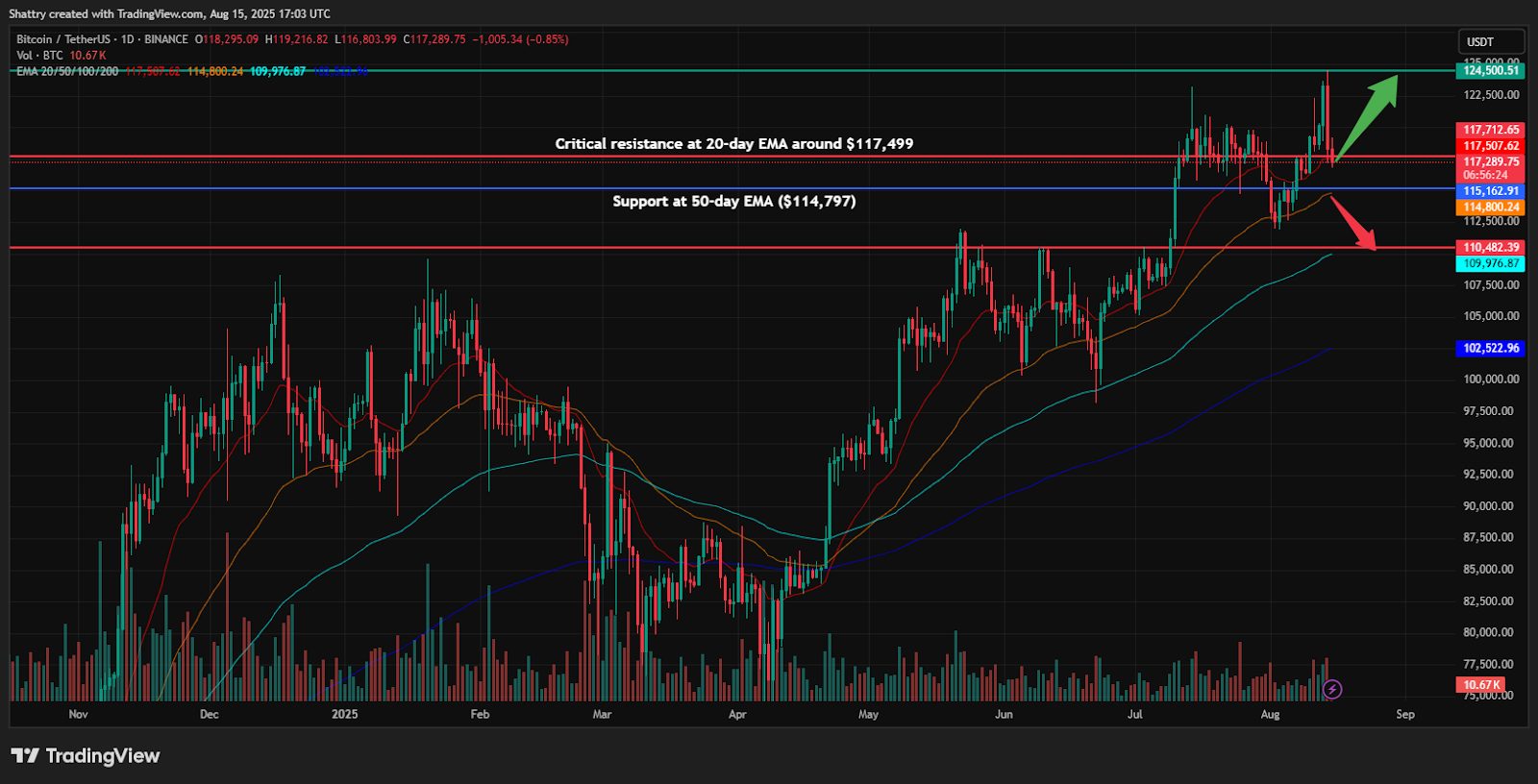Click the Aug label on time axis
This screenshot has width=1538, height=784.
pyautogui.click(x=1270, y=714)
